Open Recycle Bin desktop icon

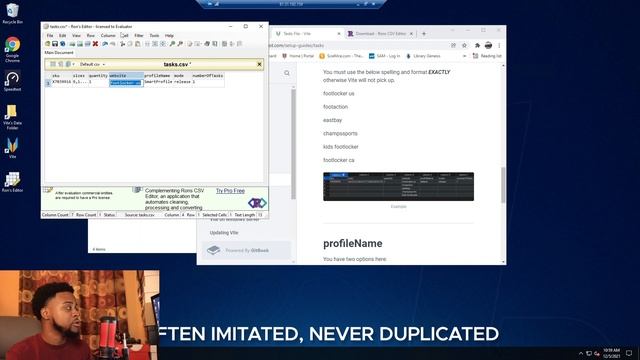point(12,13)
